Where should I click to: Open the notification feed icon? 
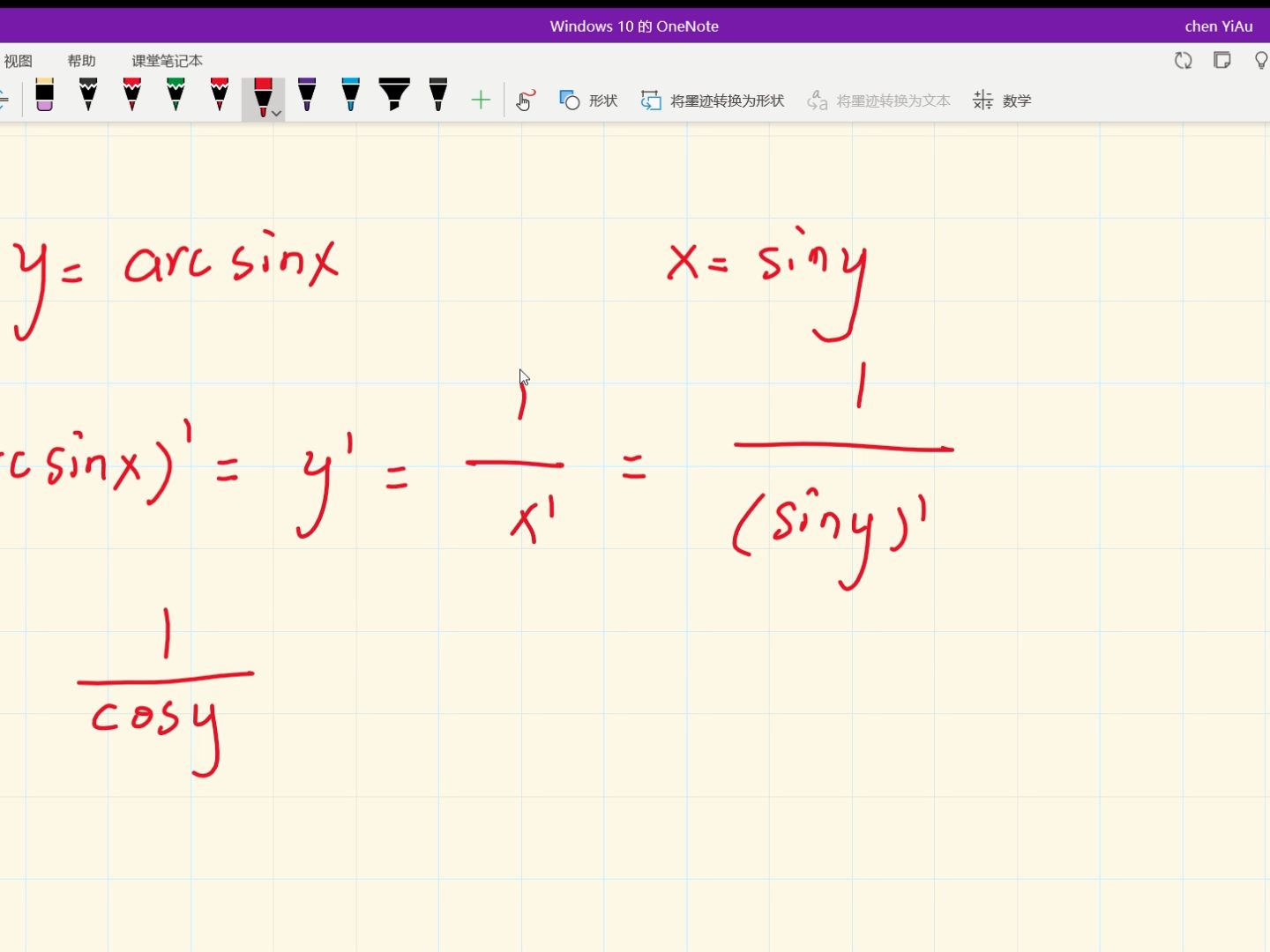pos(1222,61)
